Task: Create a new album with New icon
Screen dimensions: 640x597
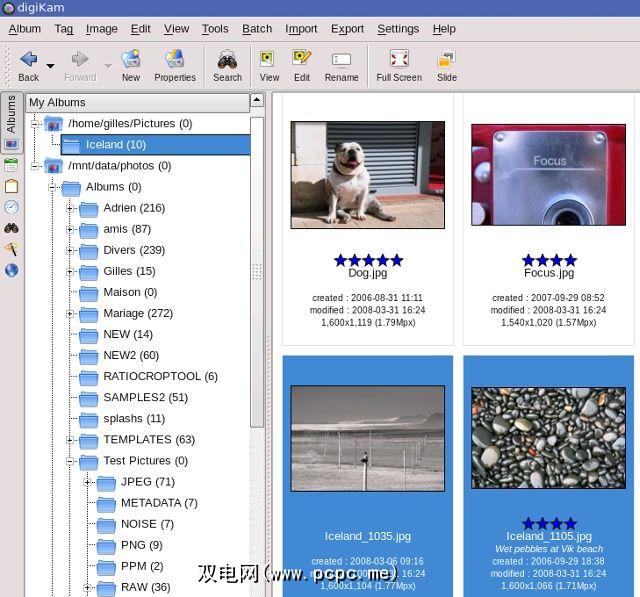Action: [131, 60]
